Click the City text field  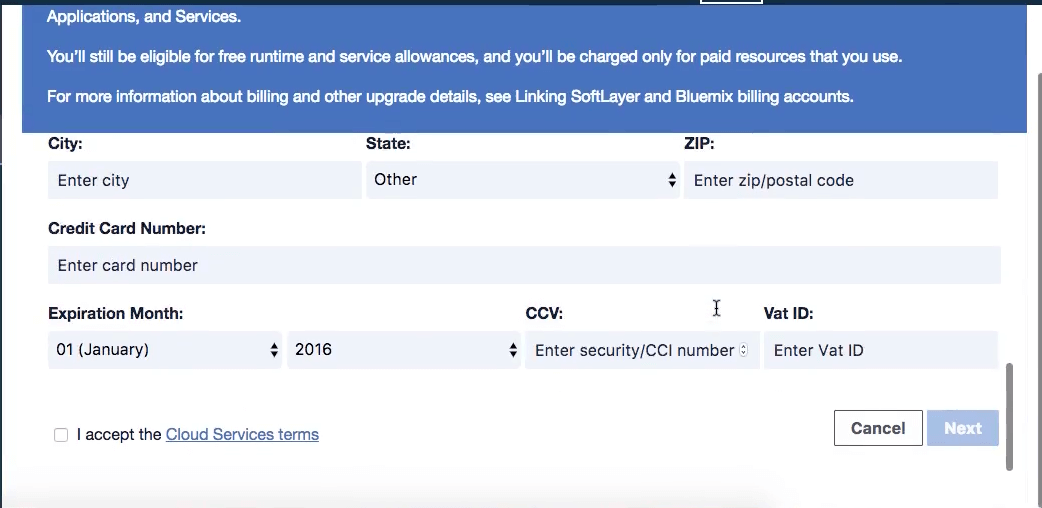pos(204,181)
